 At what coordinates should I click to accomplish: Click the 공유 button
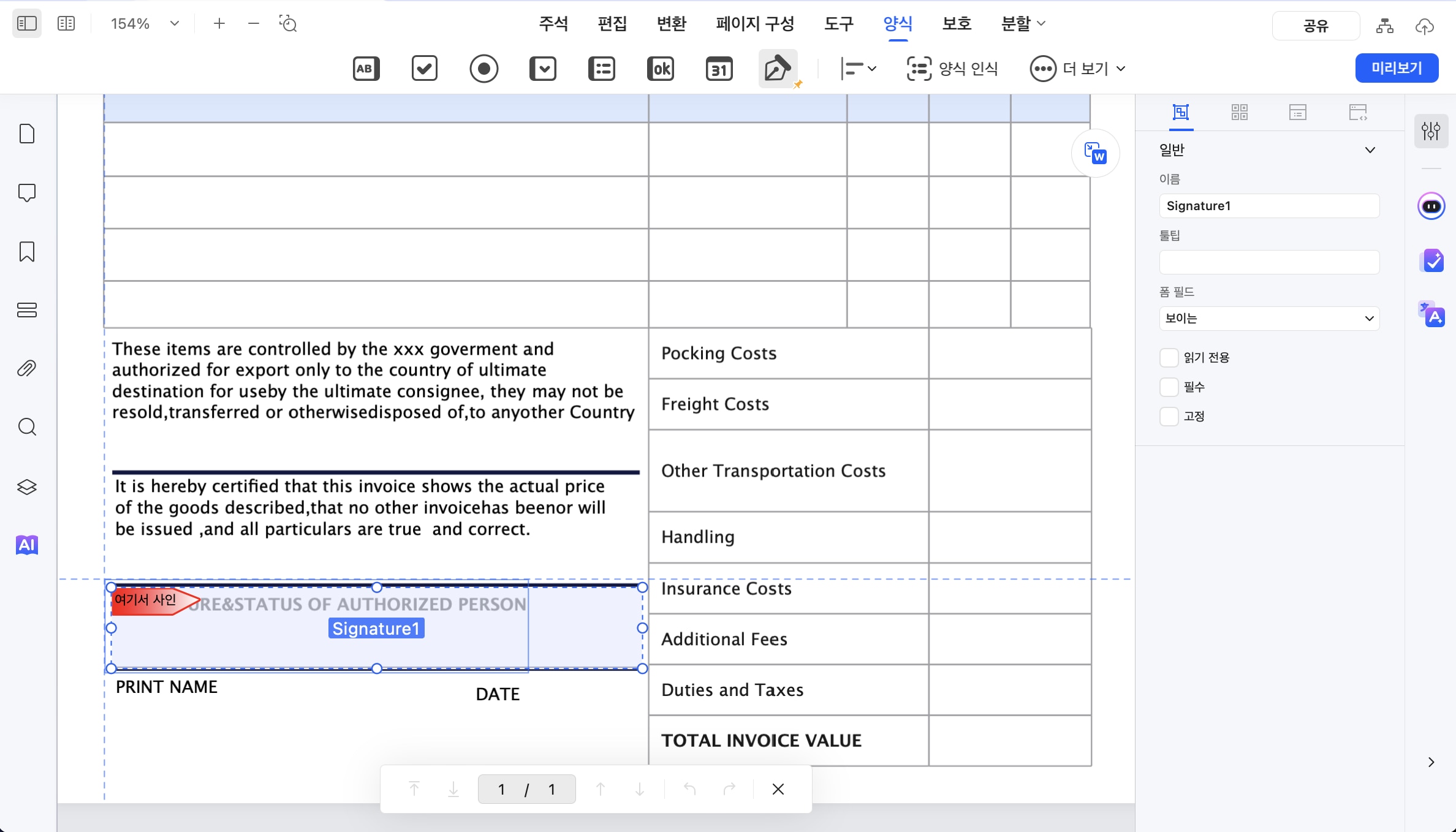(1316, 26)
